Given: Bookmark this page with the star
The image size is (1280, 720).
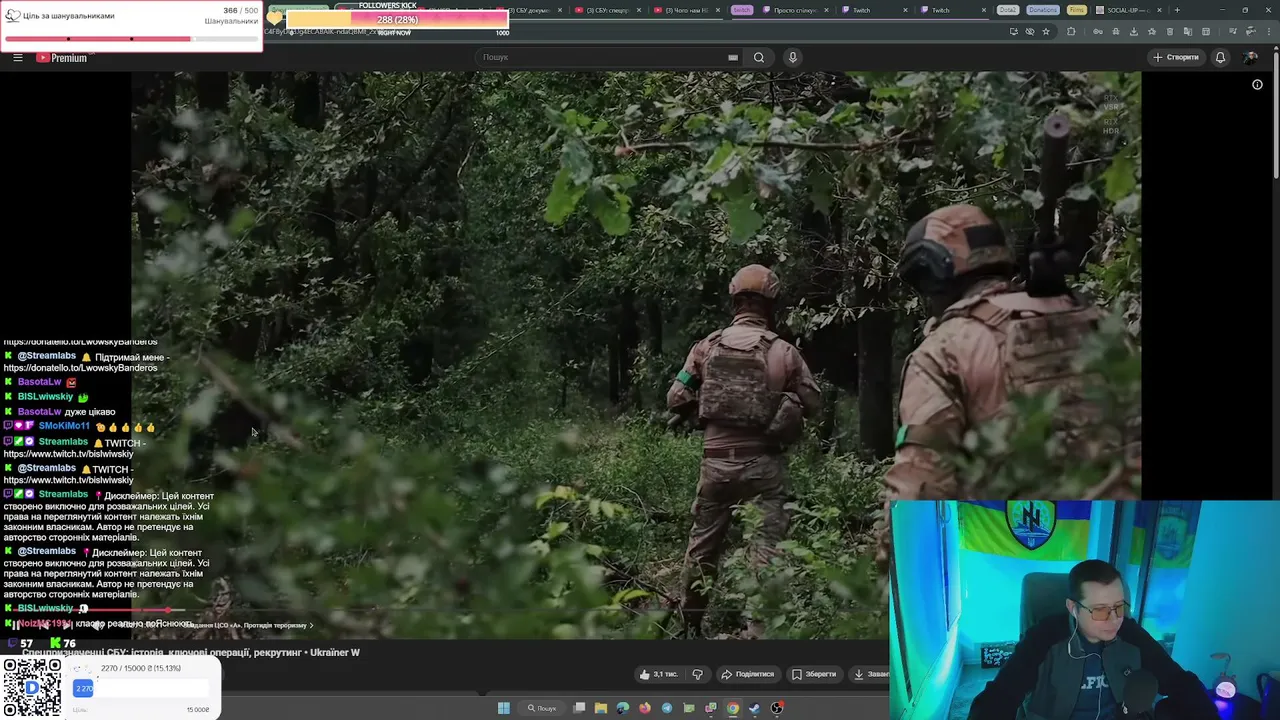Looking at the screenshot, I should (1046, 31).
